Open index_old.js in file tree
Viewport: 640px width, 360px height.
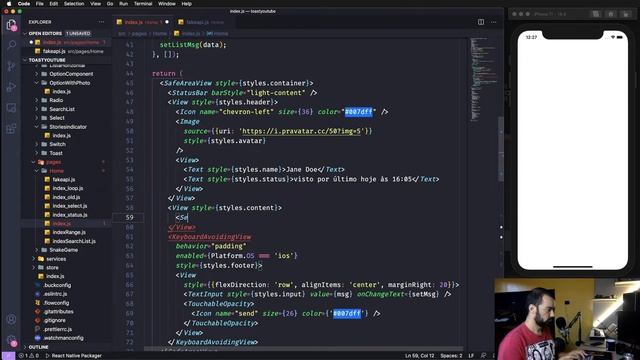pos(66,197)
